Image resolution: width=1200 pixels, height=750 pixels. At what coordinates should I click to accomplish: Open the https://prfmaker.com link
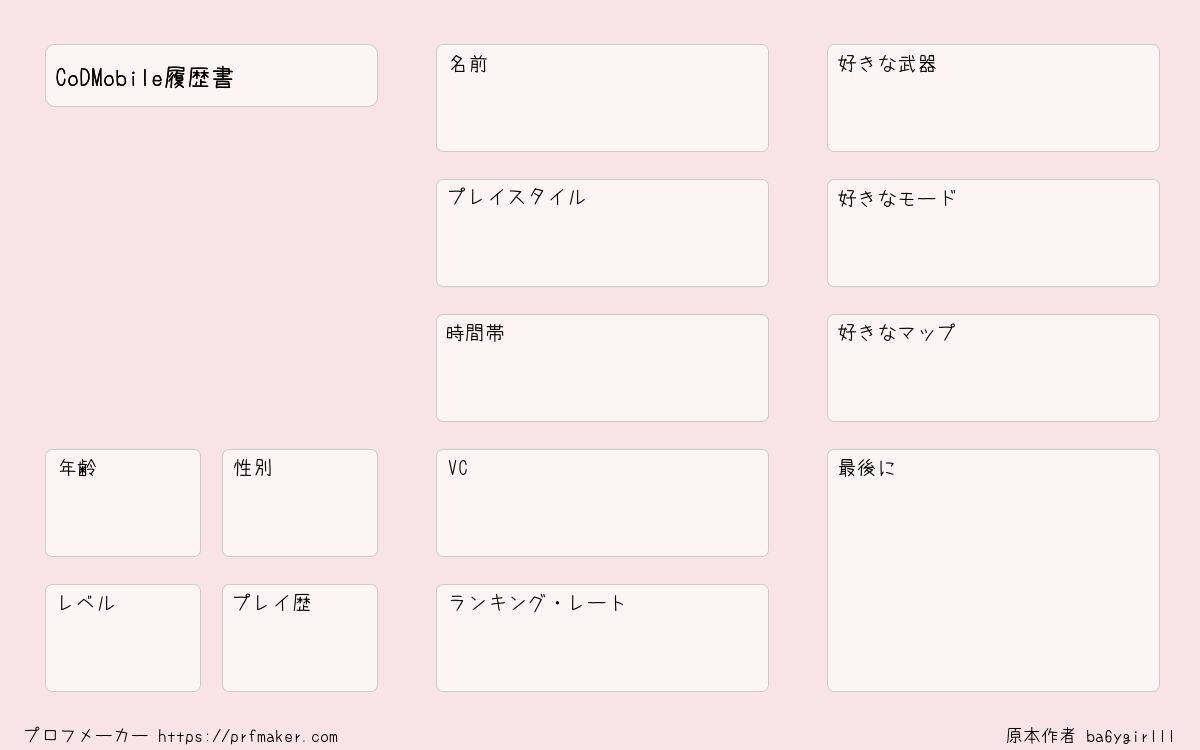(x=248, y=737)
